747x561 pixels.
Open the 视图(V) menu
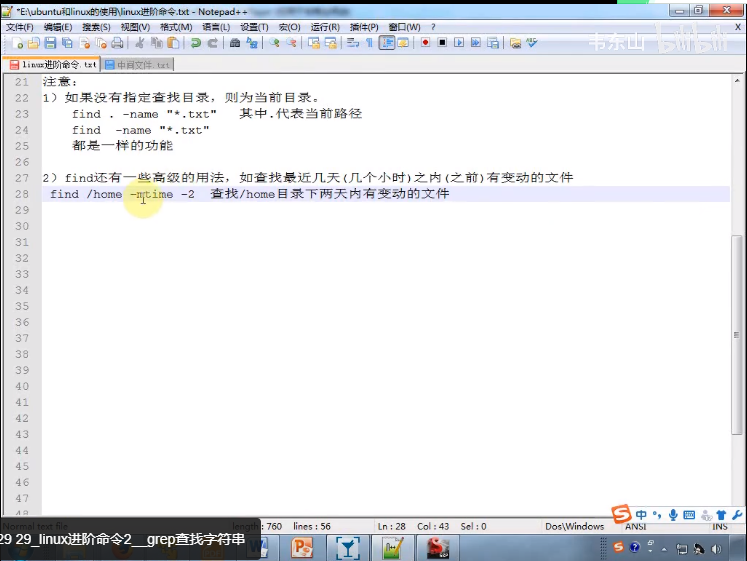click(x=135, y=27)
